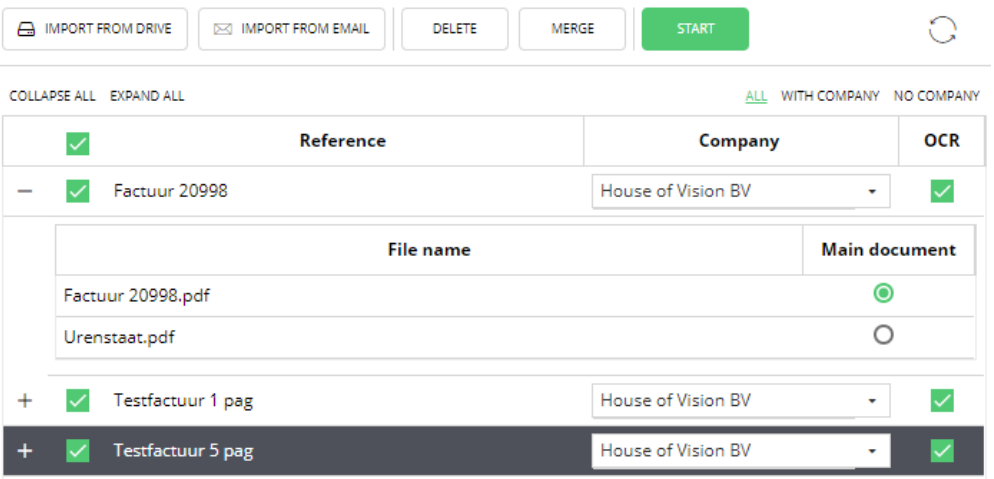Click the green Start button

tap(695, 29)
